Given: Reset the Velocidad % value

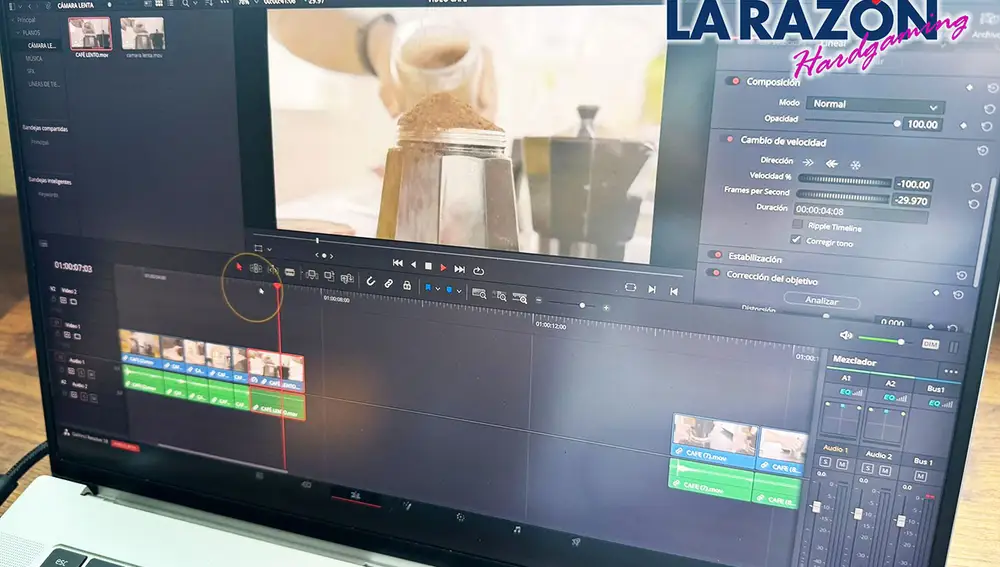Looking at the screenshot, I should coord(976,187).
